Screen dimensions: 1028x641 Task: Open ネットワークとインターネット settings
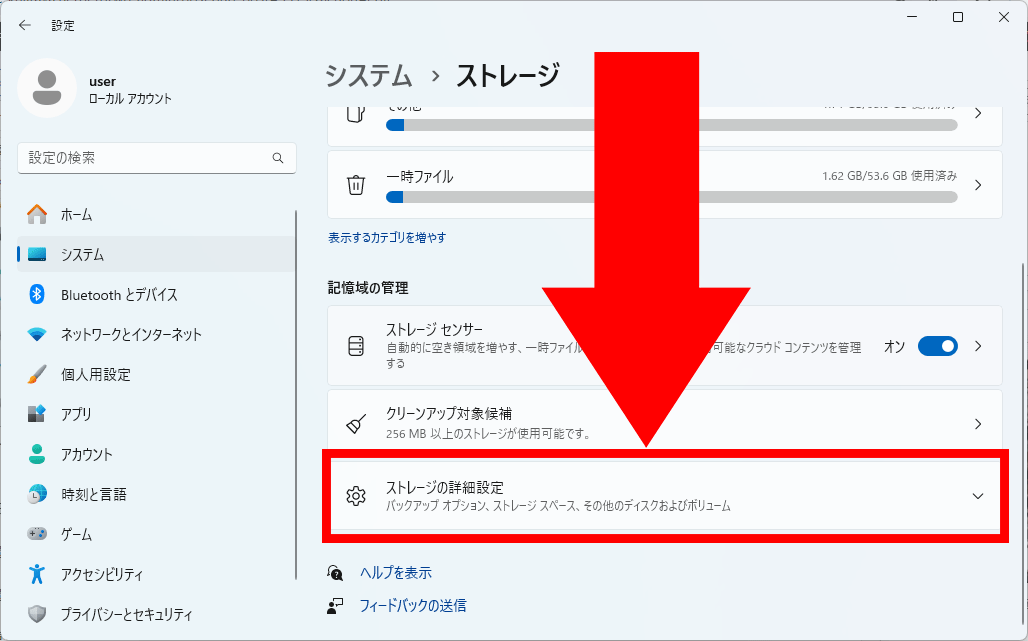131,334
